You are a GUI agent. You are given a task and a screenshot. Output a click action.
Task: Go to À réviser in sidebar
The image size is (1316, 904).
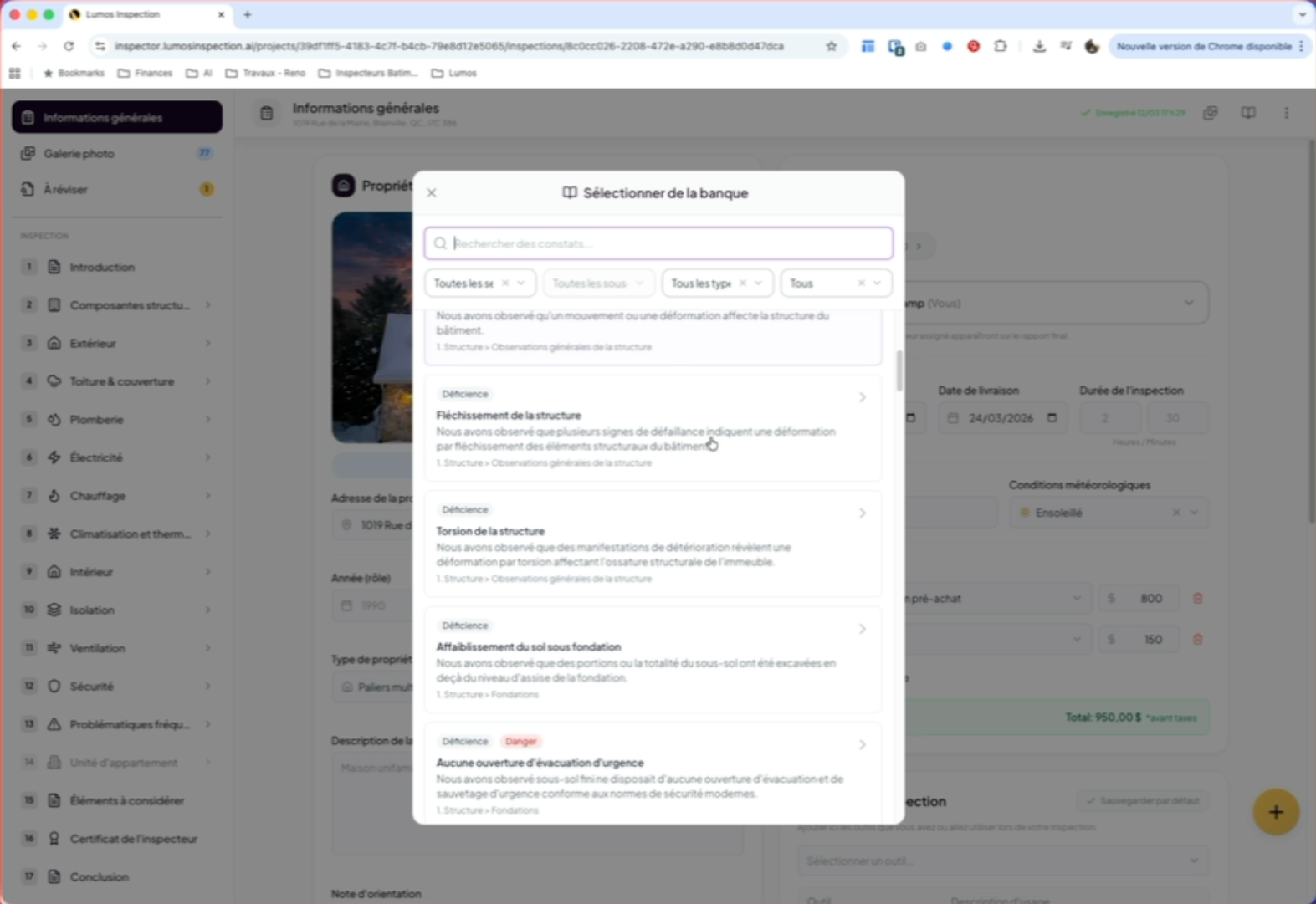pos(65,190)
